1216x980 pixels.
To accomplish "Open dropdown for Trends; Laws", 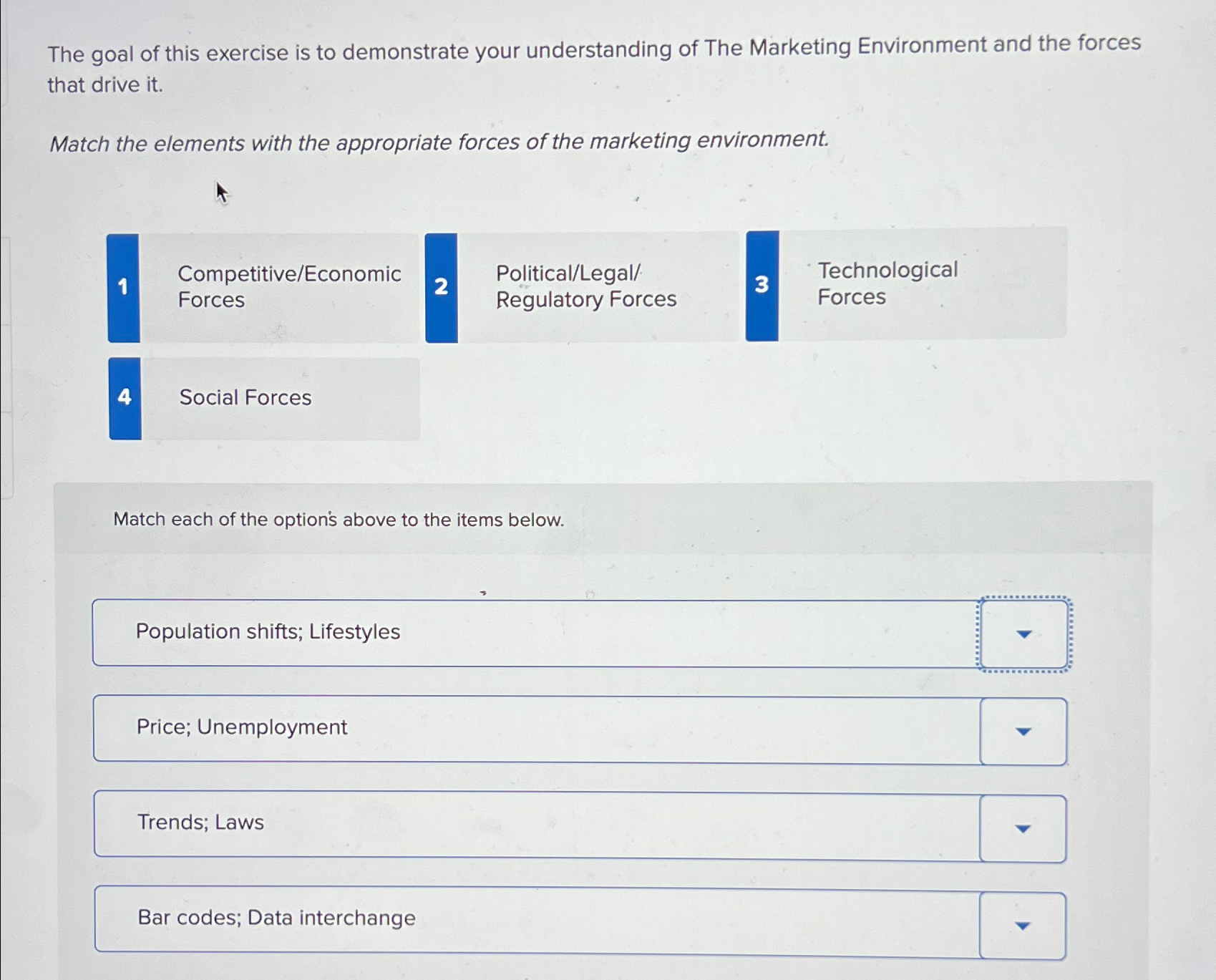I will coord(1023,829).
